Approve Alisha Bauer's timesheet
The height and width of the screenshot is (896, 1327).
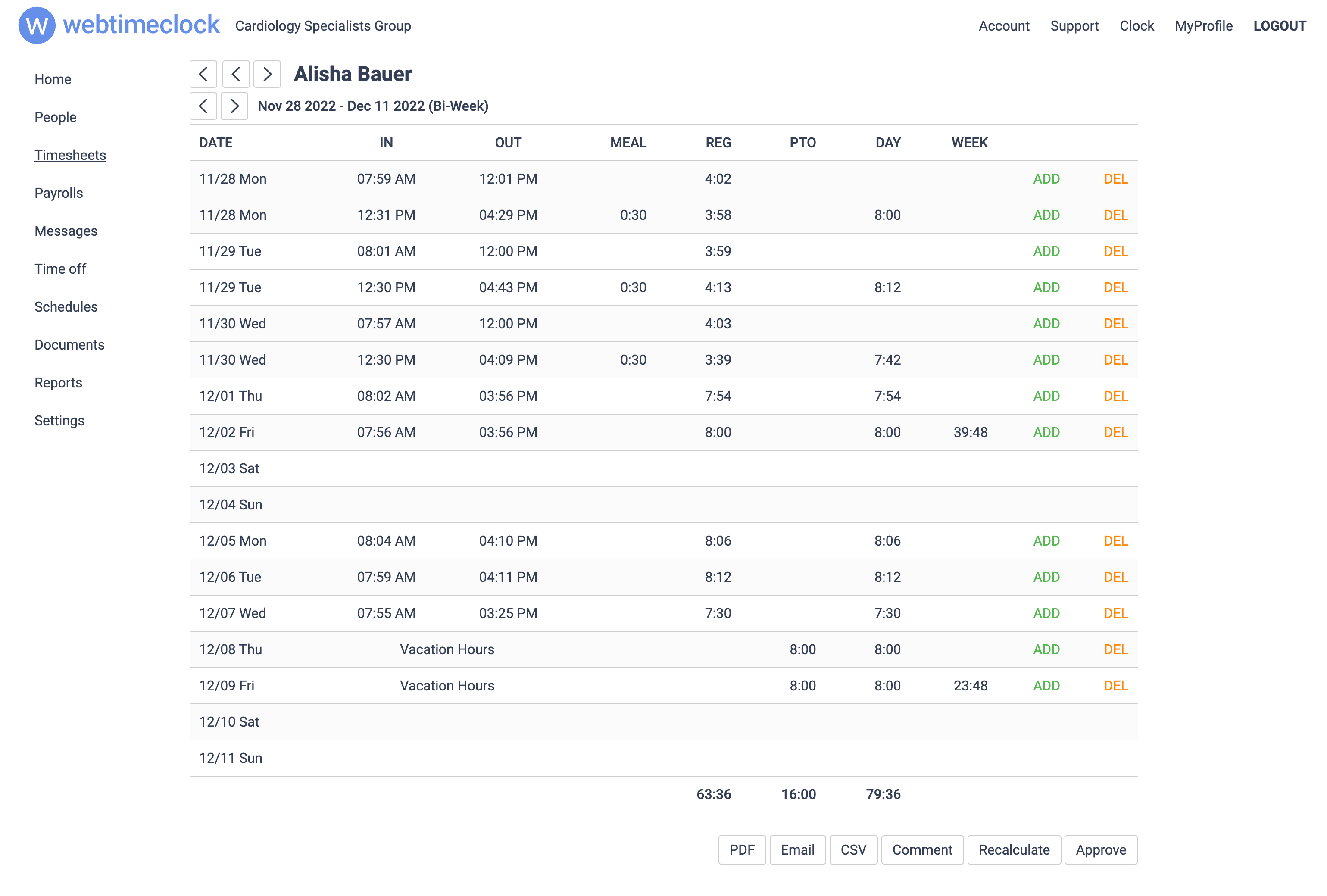pos(1100,850)
